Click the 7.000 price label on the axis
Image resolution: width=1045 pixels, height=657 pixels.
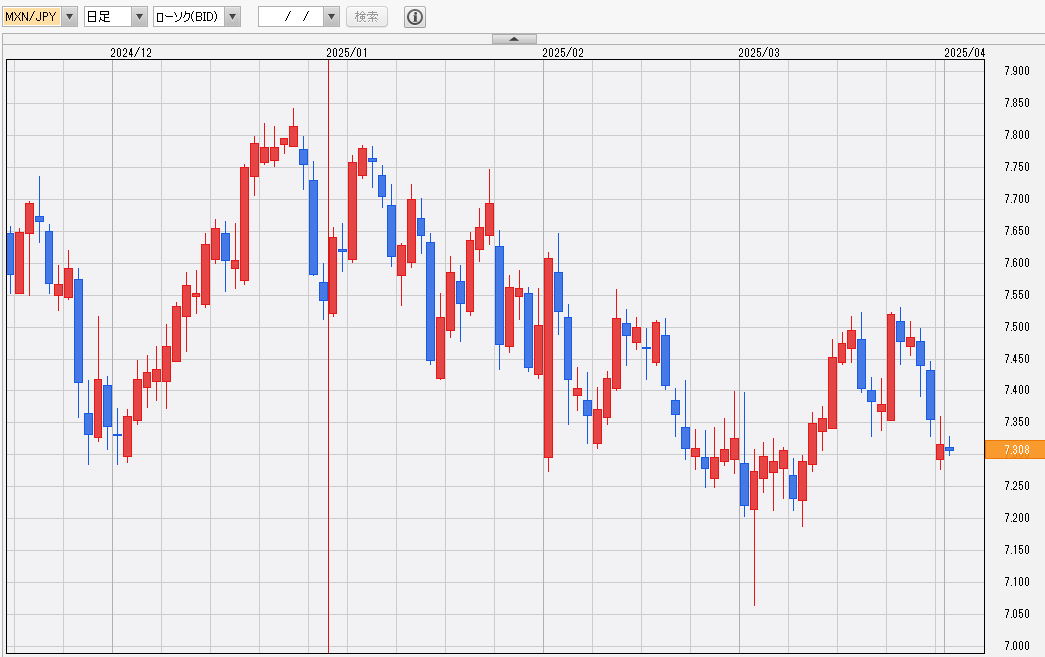pyautogui.click(x=1017, y=645)
